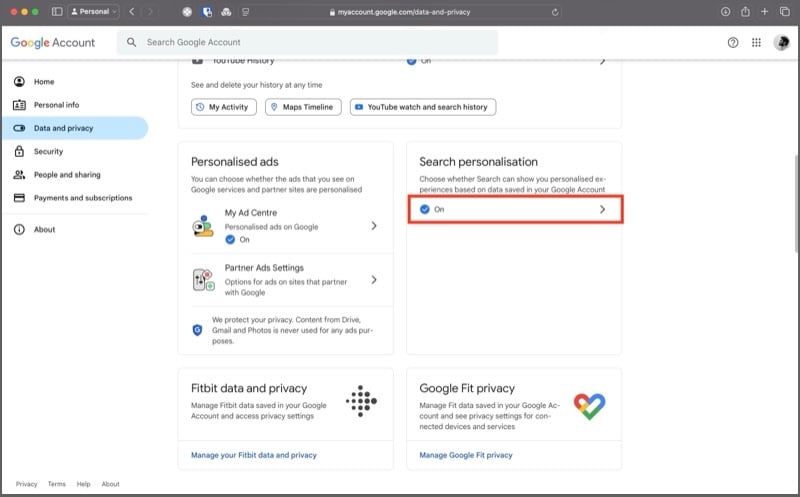Screen dimensions: 800x497
Task: Click the Home sidebar icon
Action: click(19, 82)
